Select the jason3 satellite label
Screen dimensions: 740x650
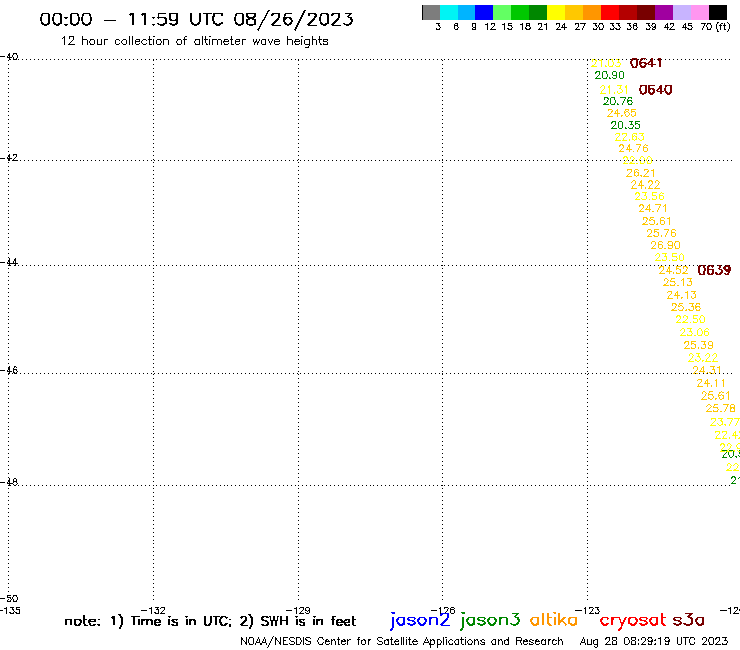pyautogui.click(x=490, y=620)
